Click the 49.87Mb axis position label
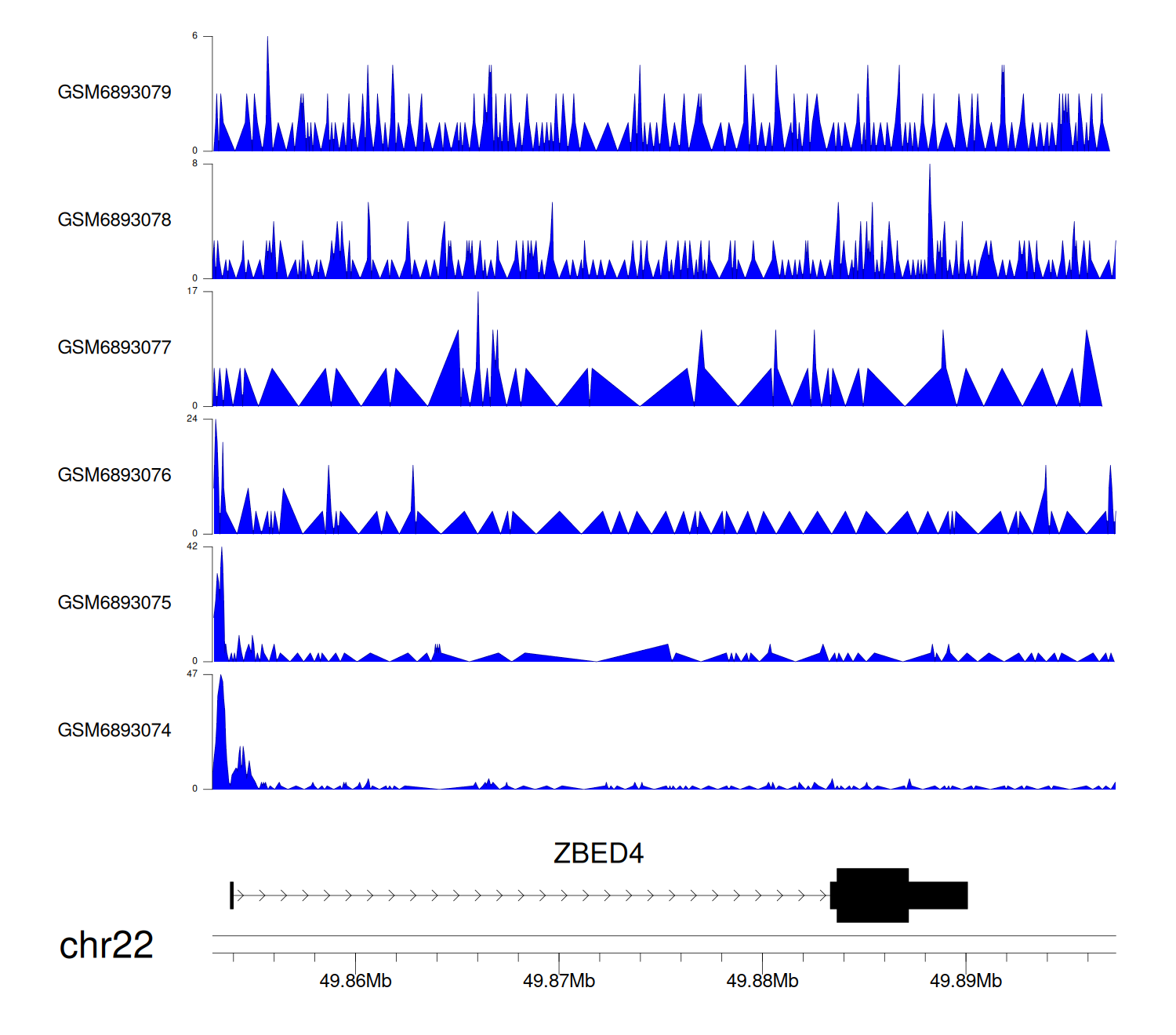The image size is (1176, 1035). point(559,981)
